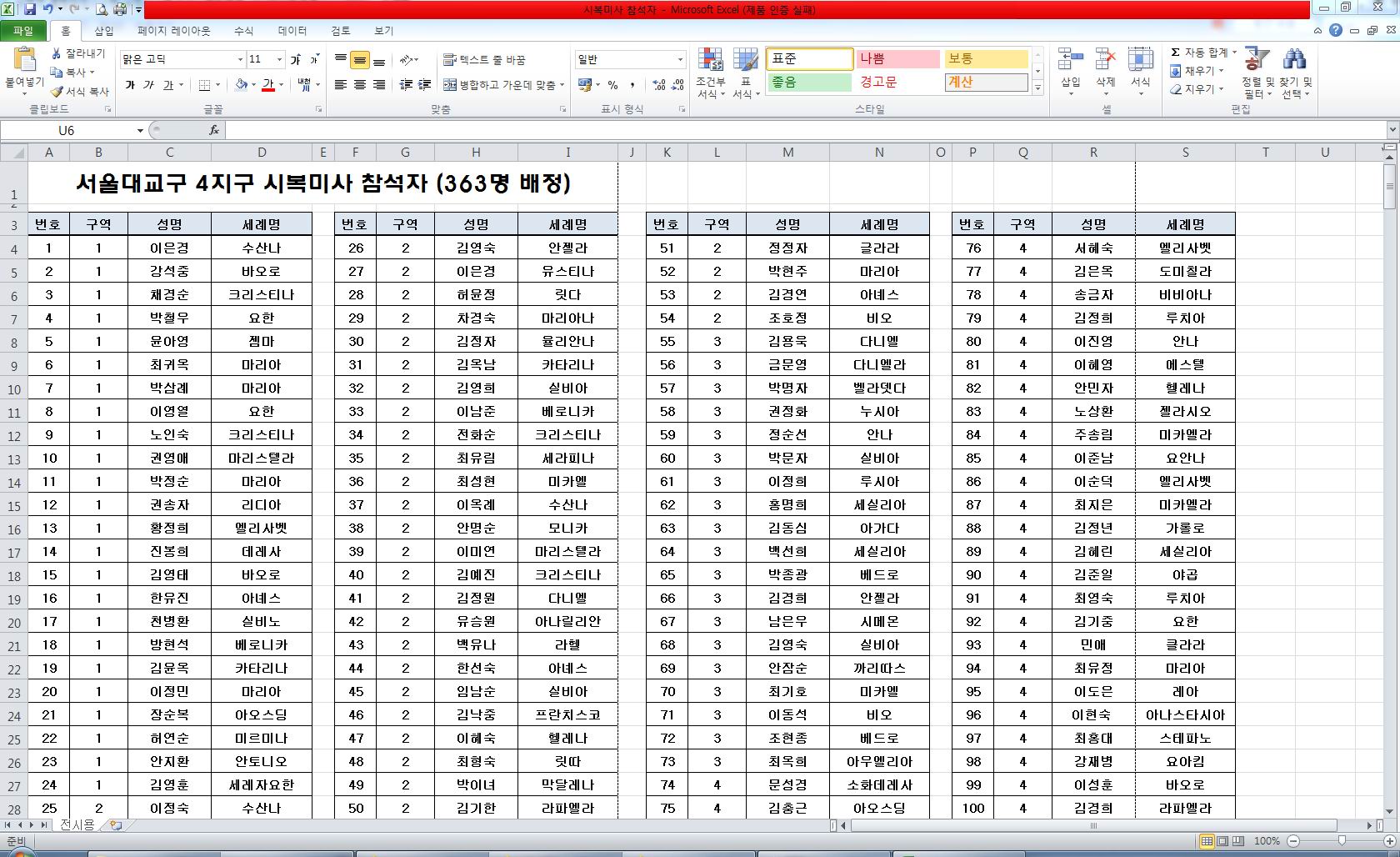
Task: Toggle bold formatting (가)
Action: point(130,84)
